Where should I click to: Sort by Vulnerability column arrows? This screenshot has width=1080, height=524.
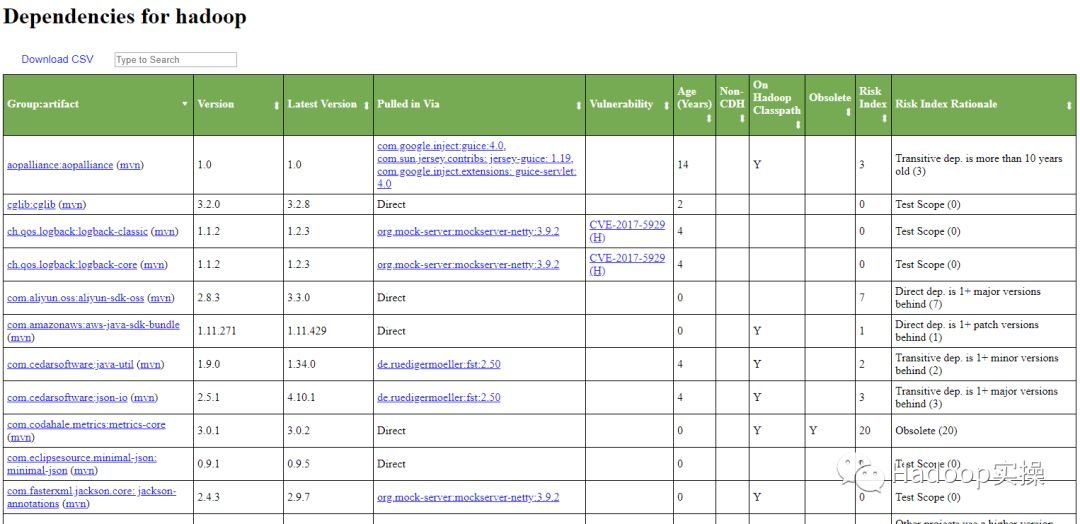coord(666,105)
